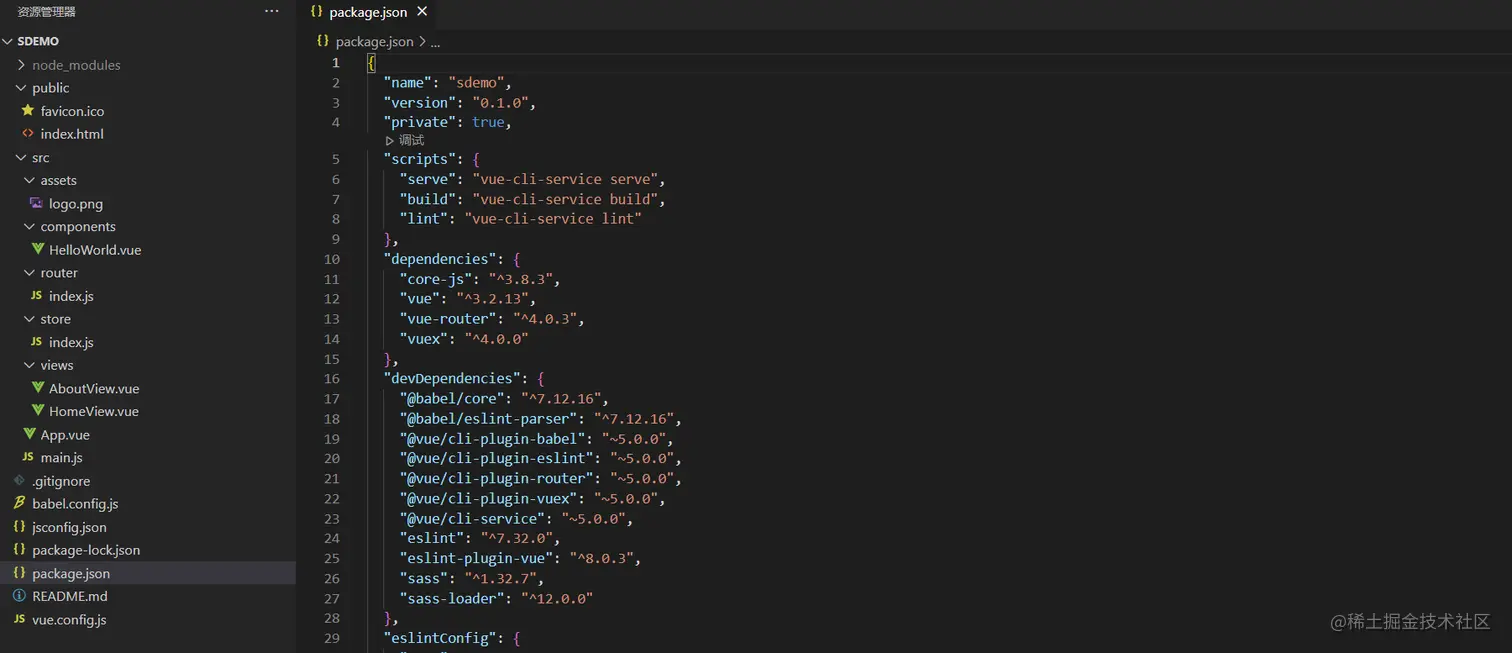This screenshot has width=1512, height=653.
Task: Click the "^1.32.7" sass version value
Action: click(x=500, y=579)
